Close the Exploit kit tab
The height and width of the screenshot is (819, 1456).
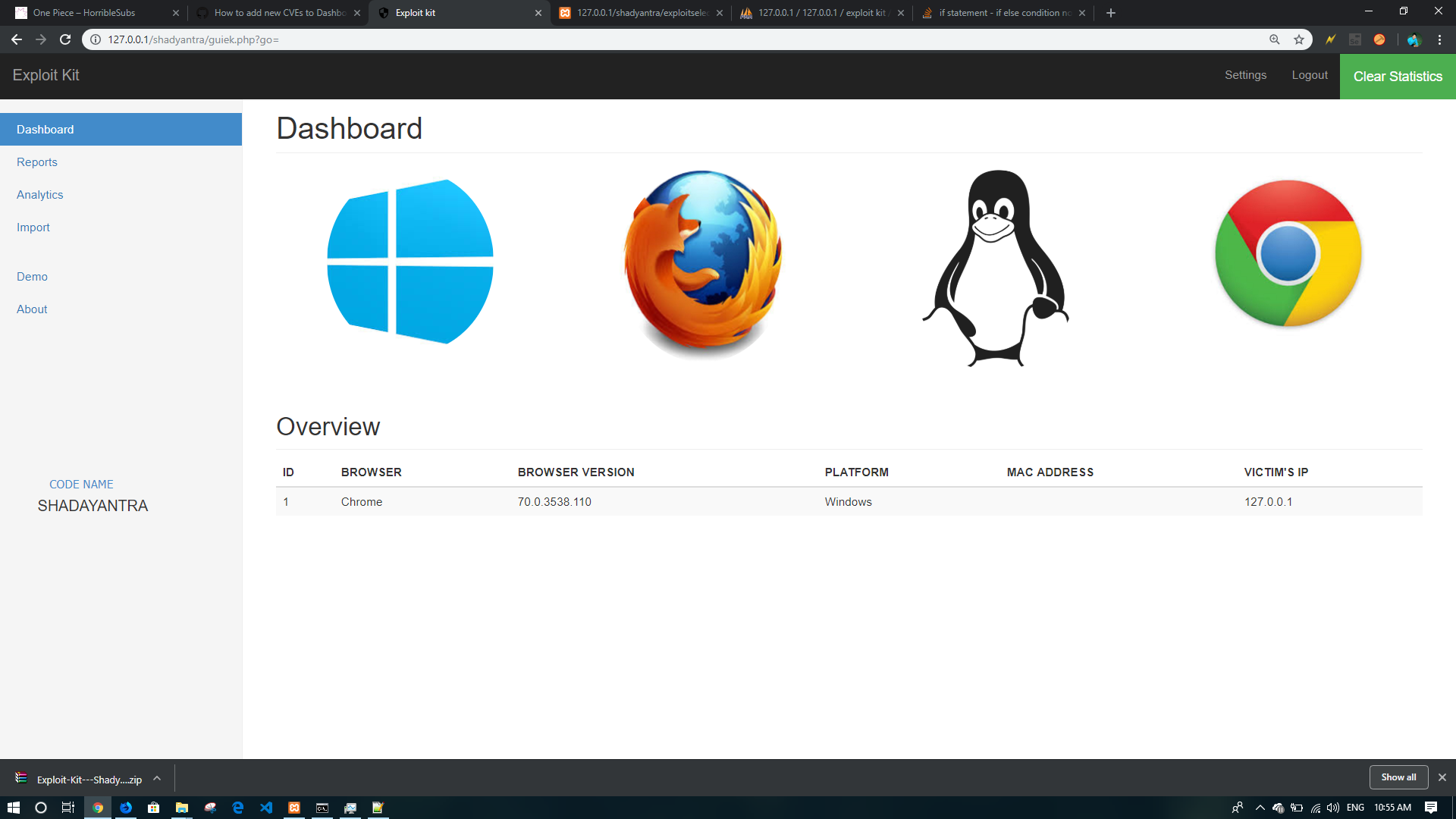[538, 13]
